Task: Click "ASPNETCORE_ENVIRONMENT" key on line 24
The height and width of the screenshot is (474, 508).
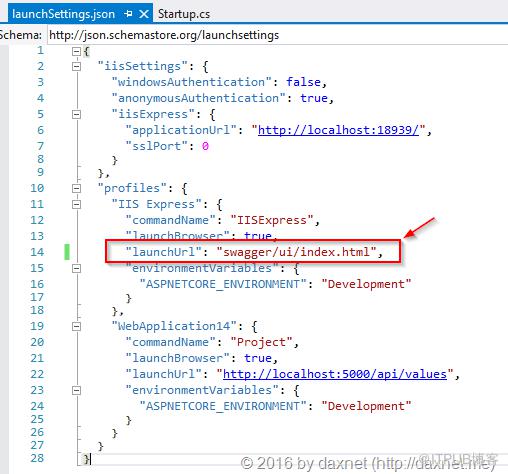Action: 223,406
